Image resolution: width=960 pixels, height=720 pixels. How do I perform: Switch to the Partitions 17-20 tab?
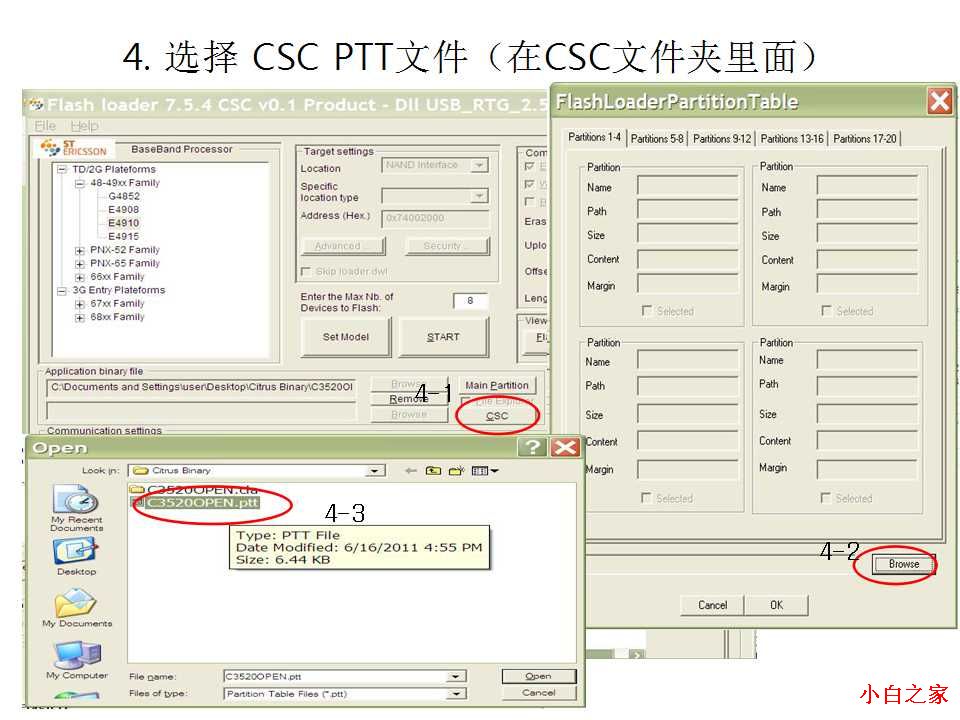coord(864,139)
